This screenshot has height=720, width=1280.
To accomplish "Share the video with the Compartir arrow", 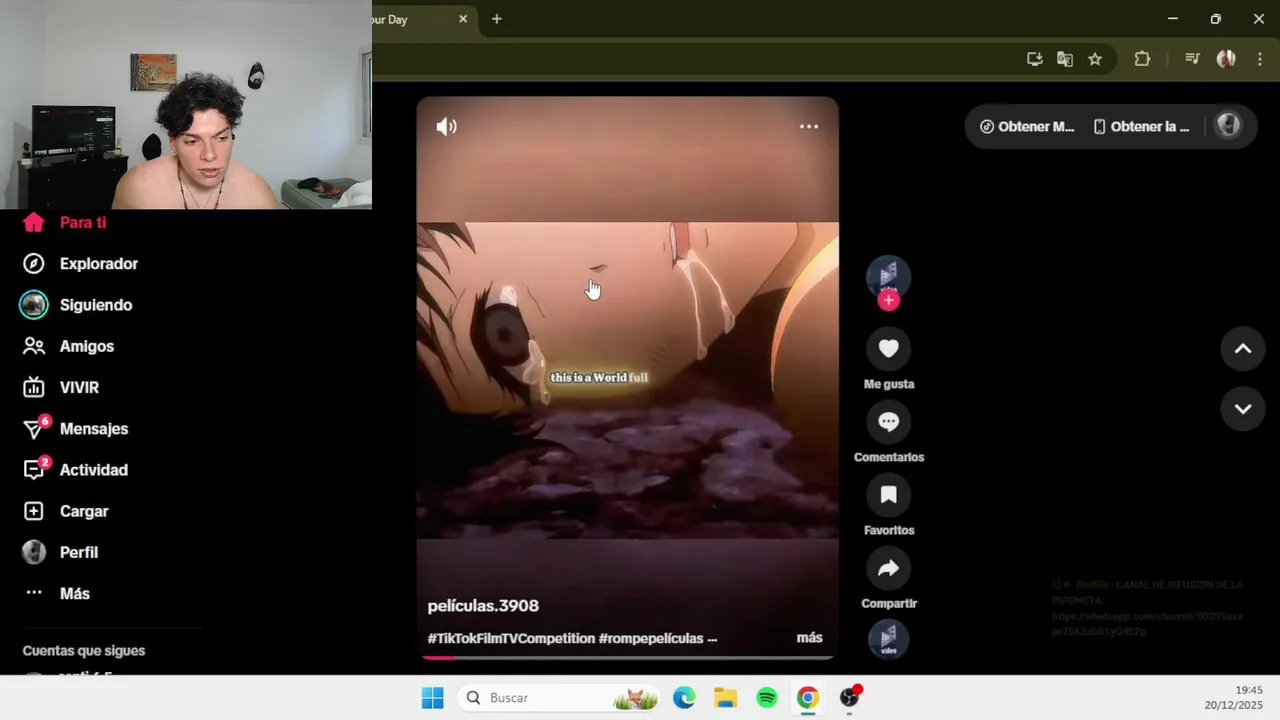I will point(889,568).
